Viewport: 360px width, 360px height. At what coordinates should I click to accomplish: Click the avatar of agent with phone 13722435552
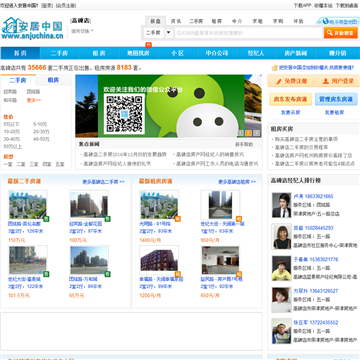pyautogui.click(x=281, y=331)
